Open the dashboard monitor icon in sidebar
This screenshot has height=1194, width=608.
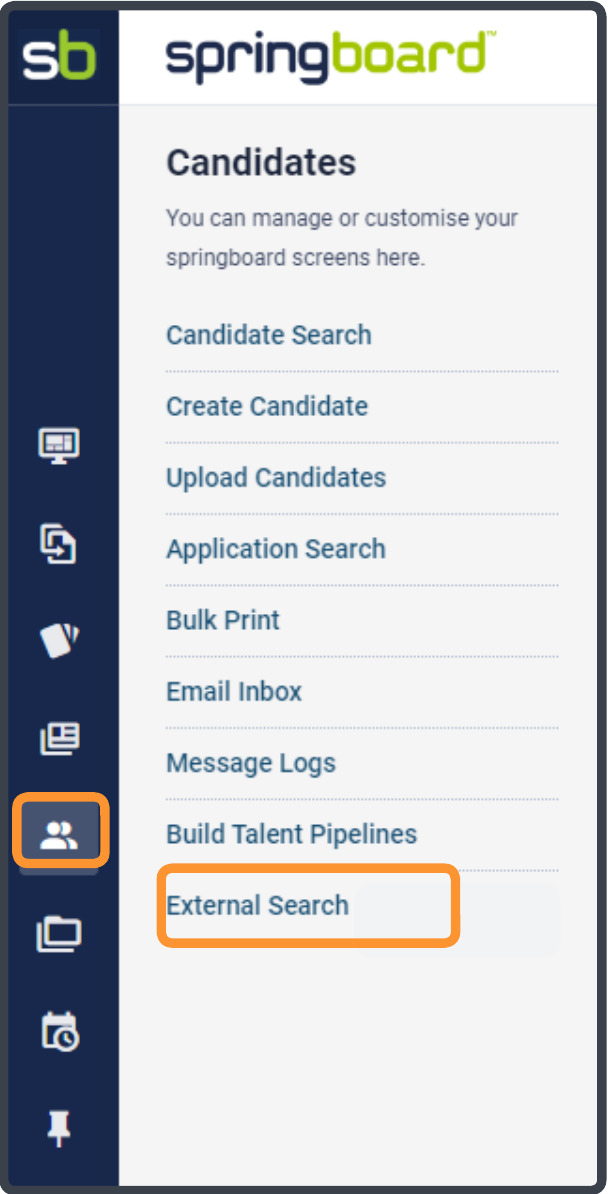[59, 444]
